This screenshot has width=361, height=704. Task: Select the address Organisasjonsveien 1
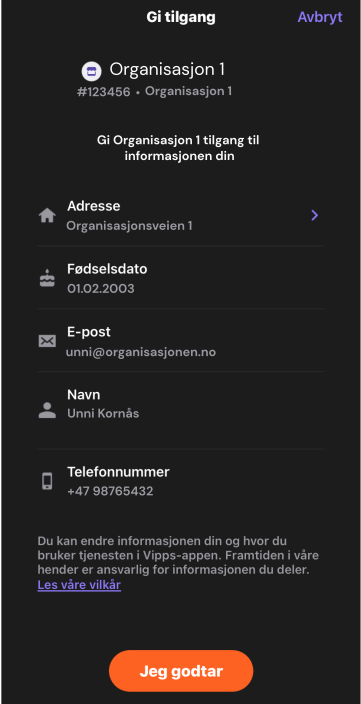click(129, 225)
